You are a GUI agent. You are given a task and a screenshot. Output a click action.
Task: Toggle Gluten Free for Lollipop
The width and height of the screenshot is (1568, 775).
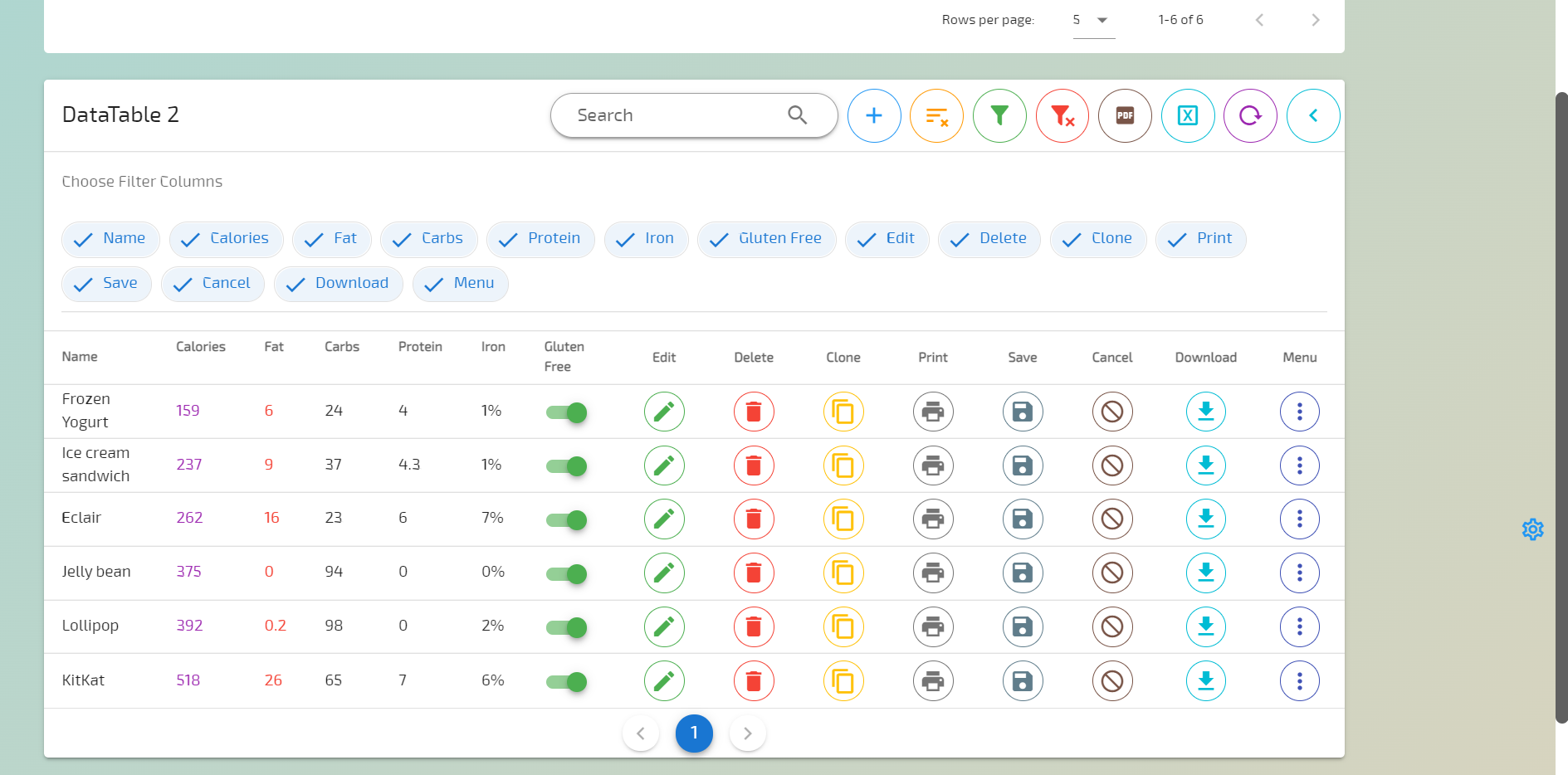567,627
